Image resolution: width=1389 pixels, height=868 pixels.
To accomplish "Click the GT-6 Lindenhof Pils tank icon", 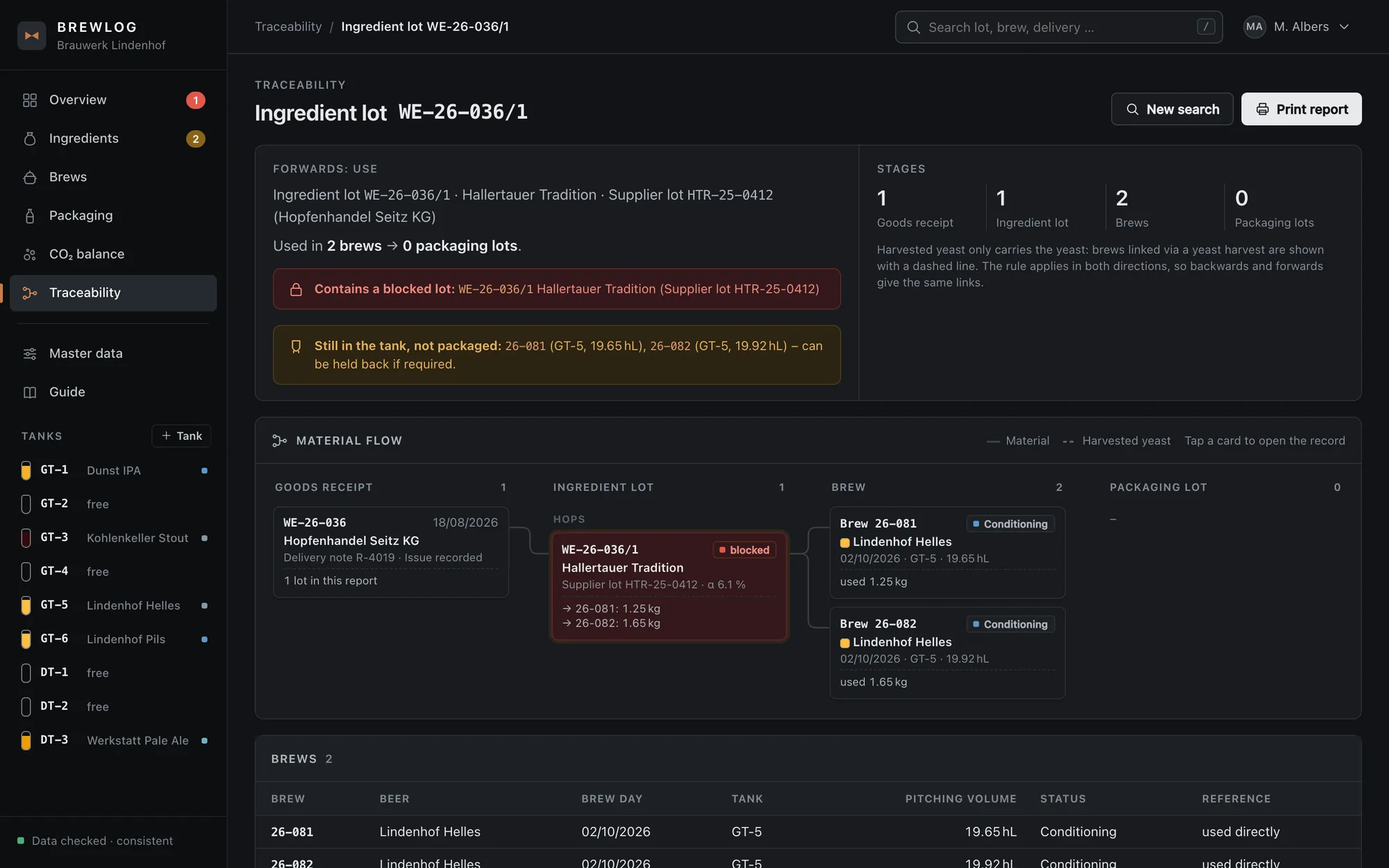I will (26, 639).
